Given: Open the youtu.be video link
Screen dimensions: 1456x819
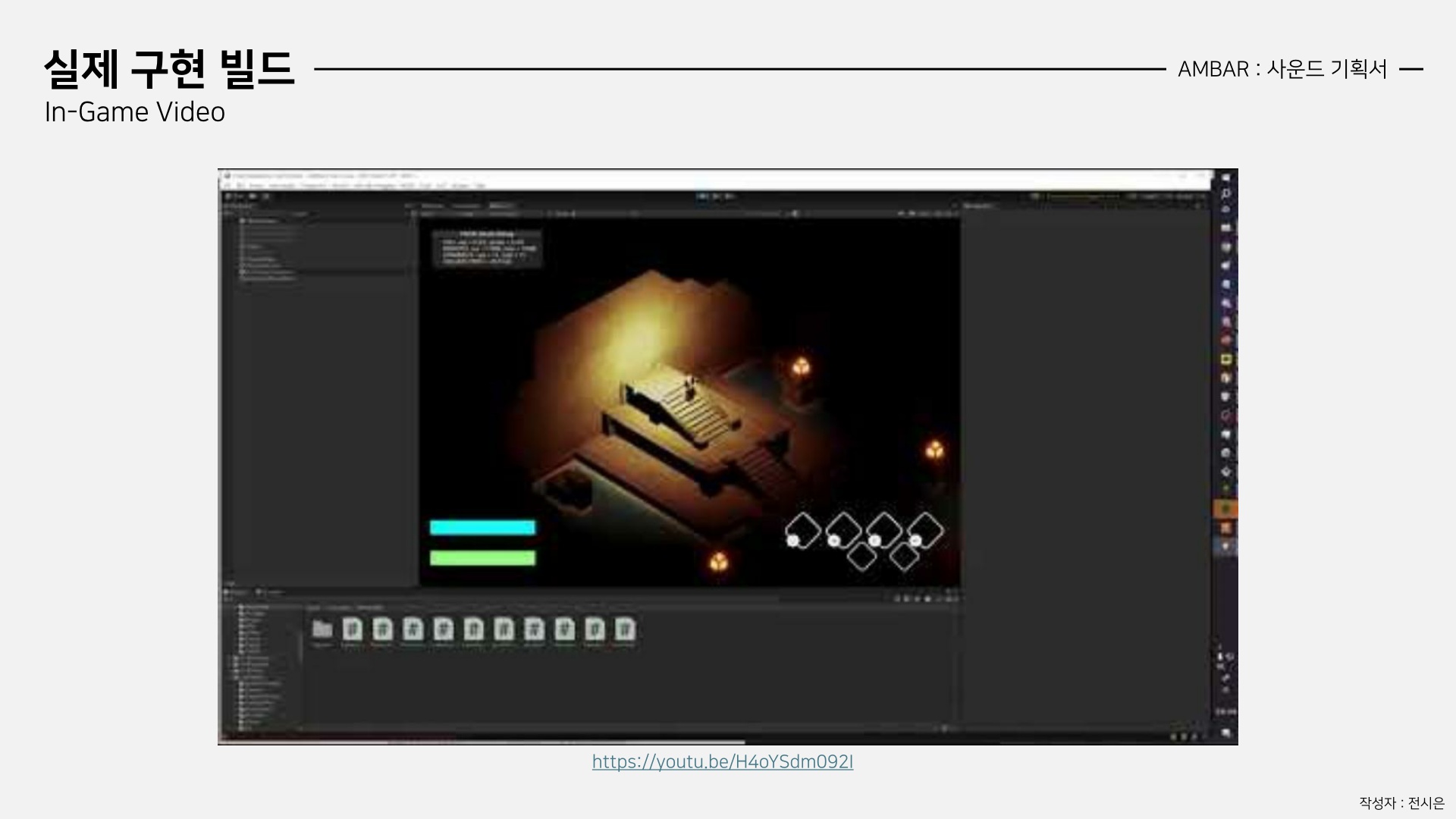Looking at the screenshot, I should coord(722,761).
